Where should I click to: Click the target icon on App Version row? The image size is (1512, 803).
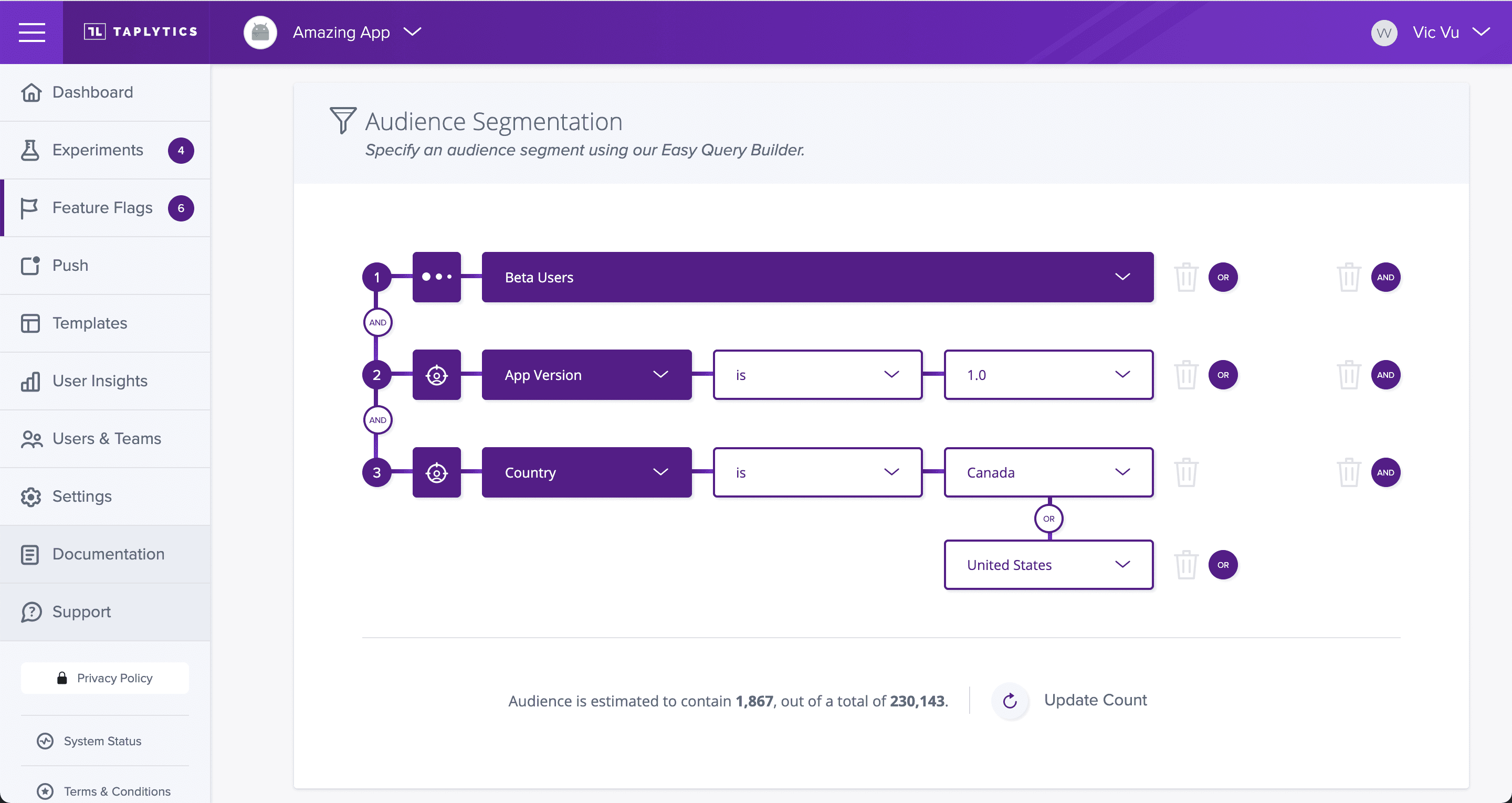point(436,375)
